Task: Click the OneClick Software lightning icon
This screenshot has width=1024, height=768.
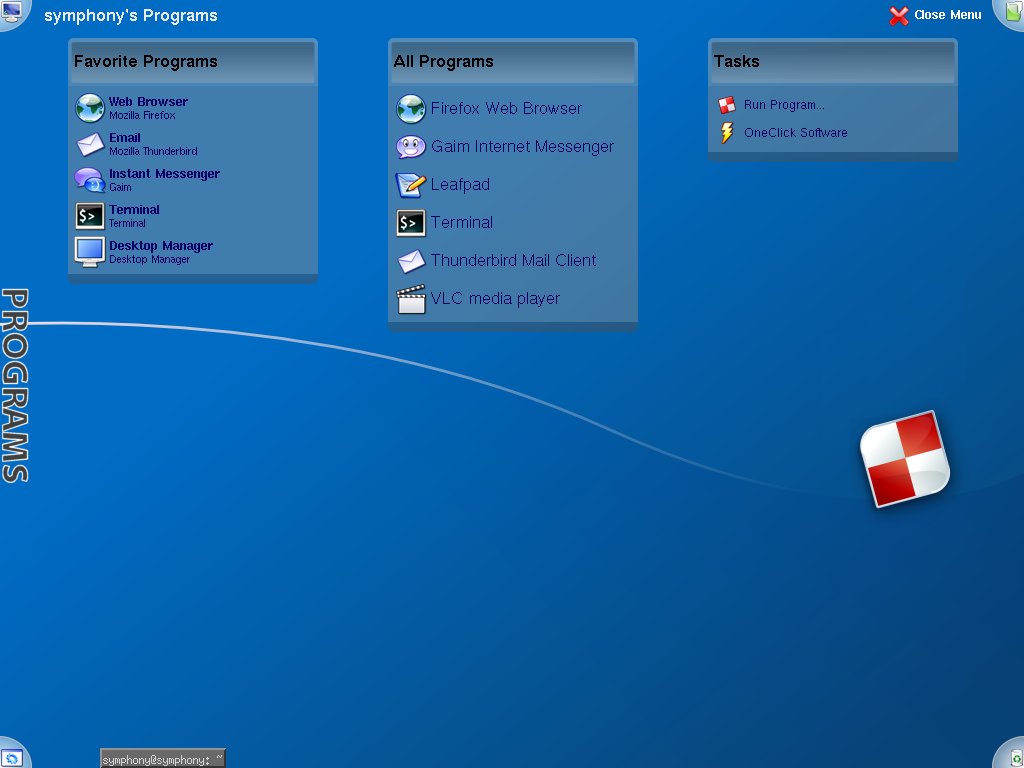Action: 727,133
